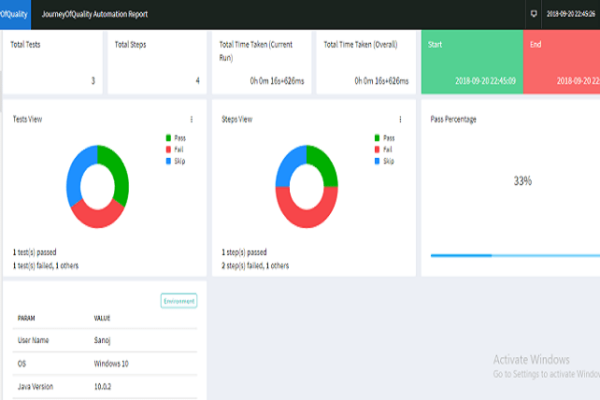Click Total Time Taken (Current Run) card
This screenshot has width=600, height=400.
[261, 62]
